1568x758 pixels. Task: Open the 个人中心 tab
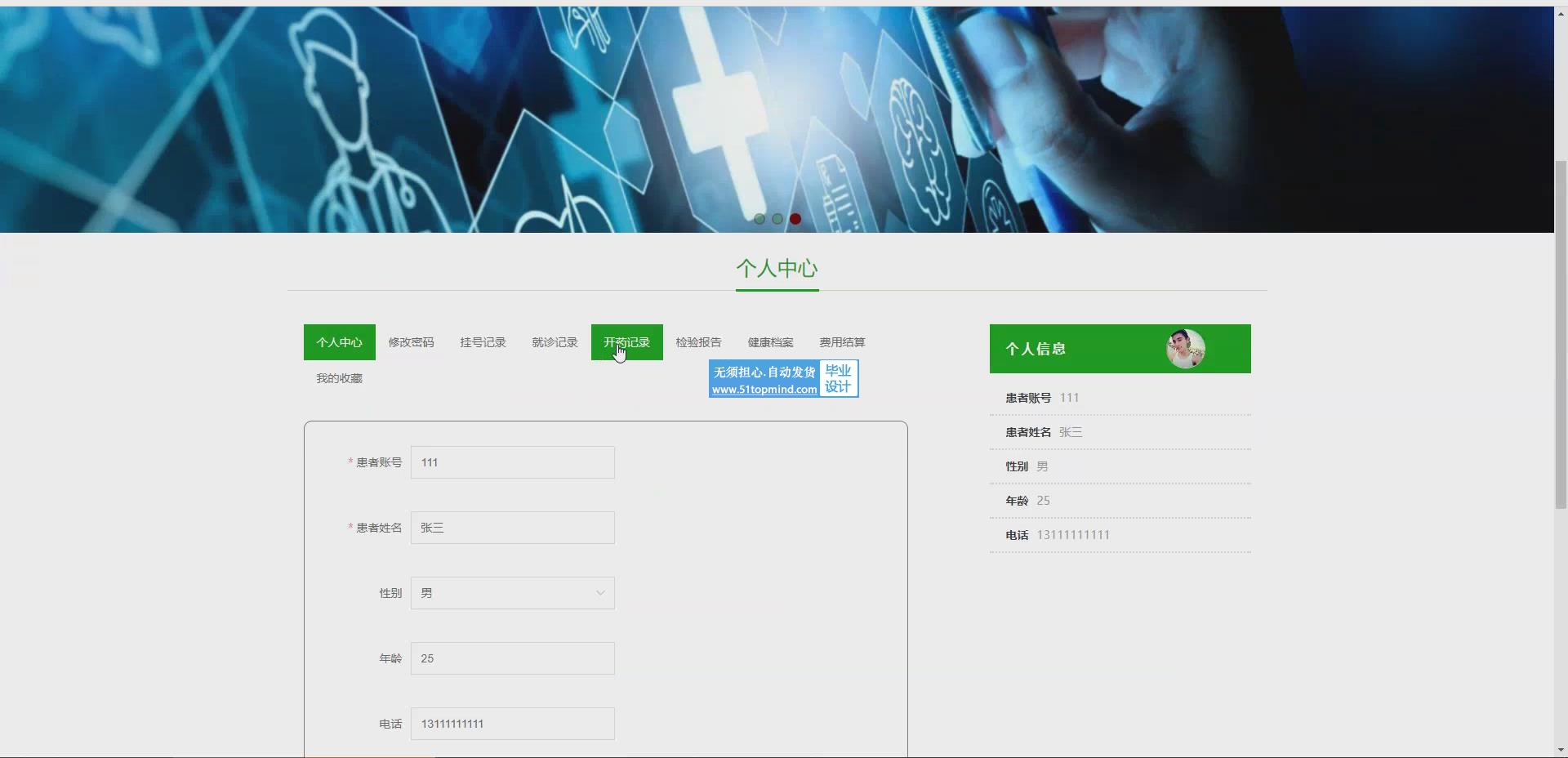[x=340, y=342]
